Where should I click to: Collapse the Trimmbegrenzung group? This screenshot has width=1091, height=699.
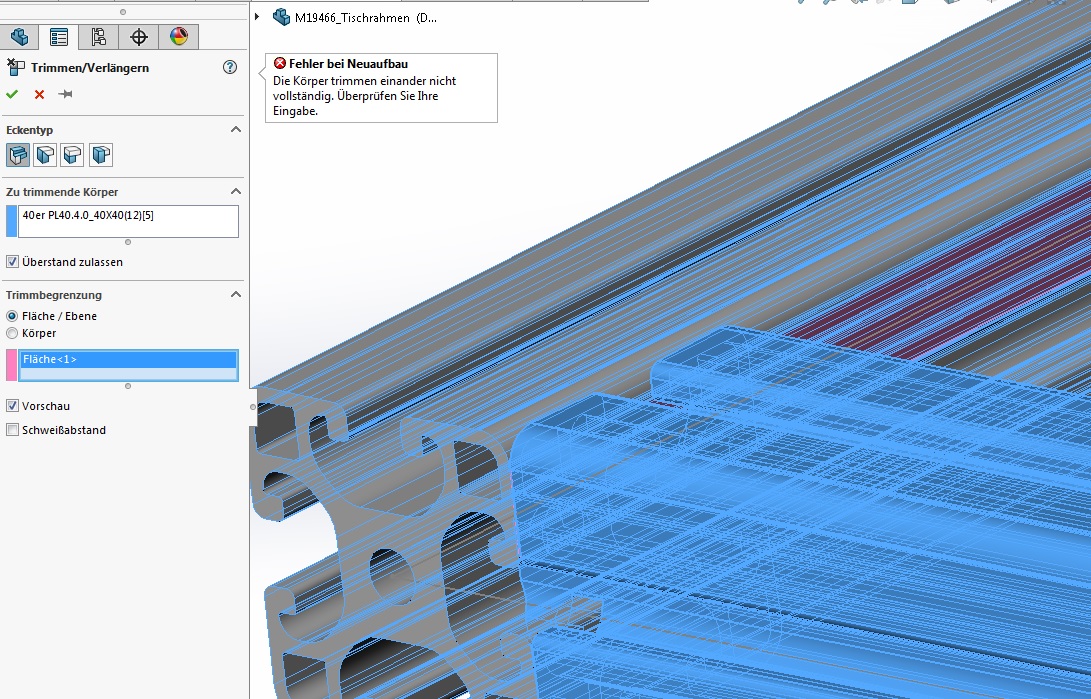tap(236, 294)
